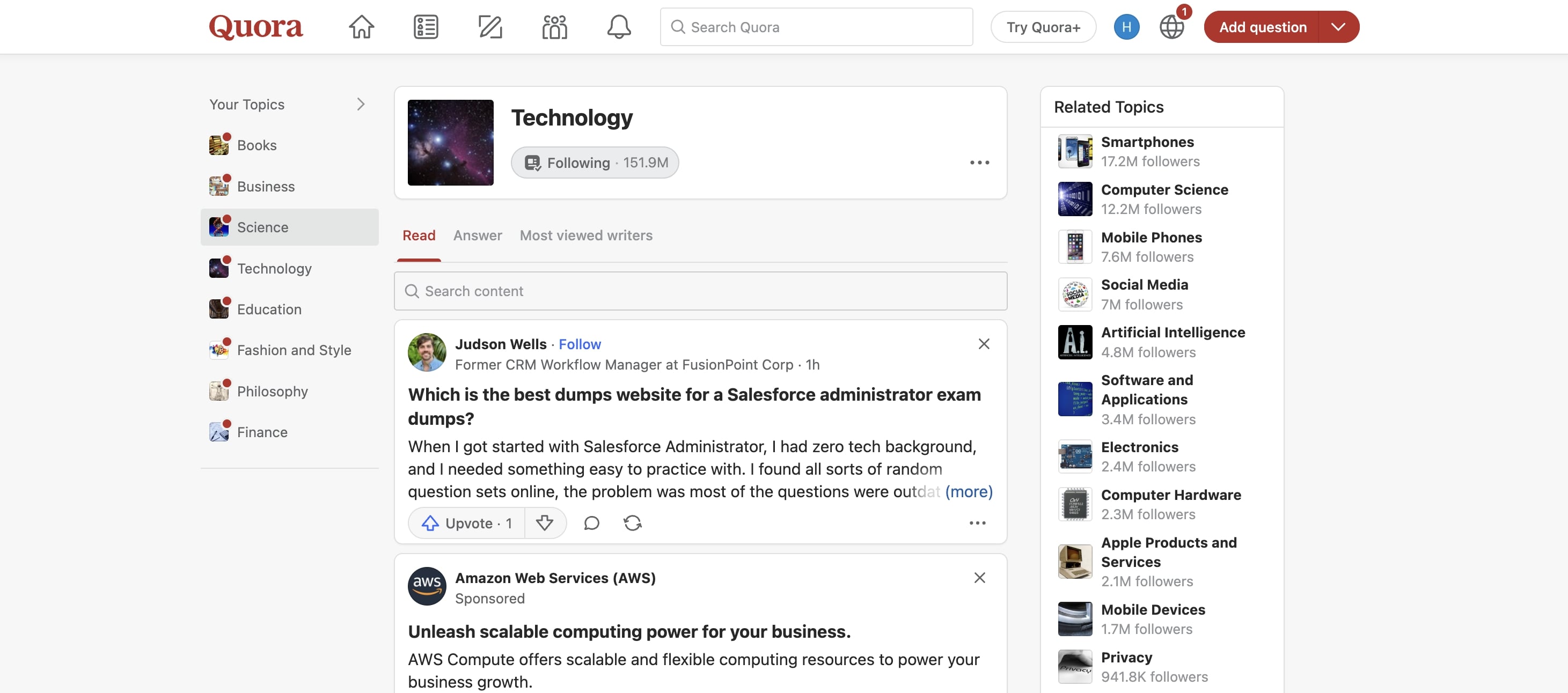Screen dimensions: 1568x693
Task: Open AWS ad headline
Action: 629,631
